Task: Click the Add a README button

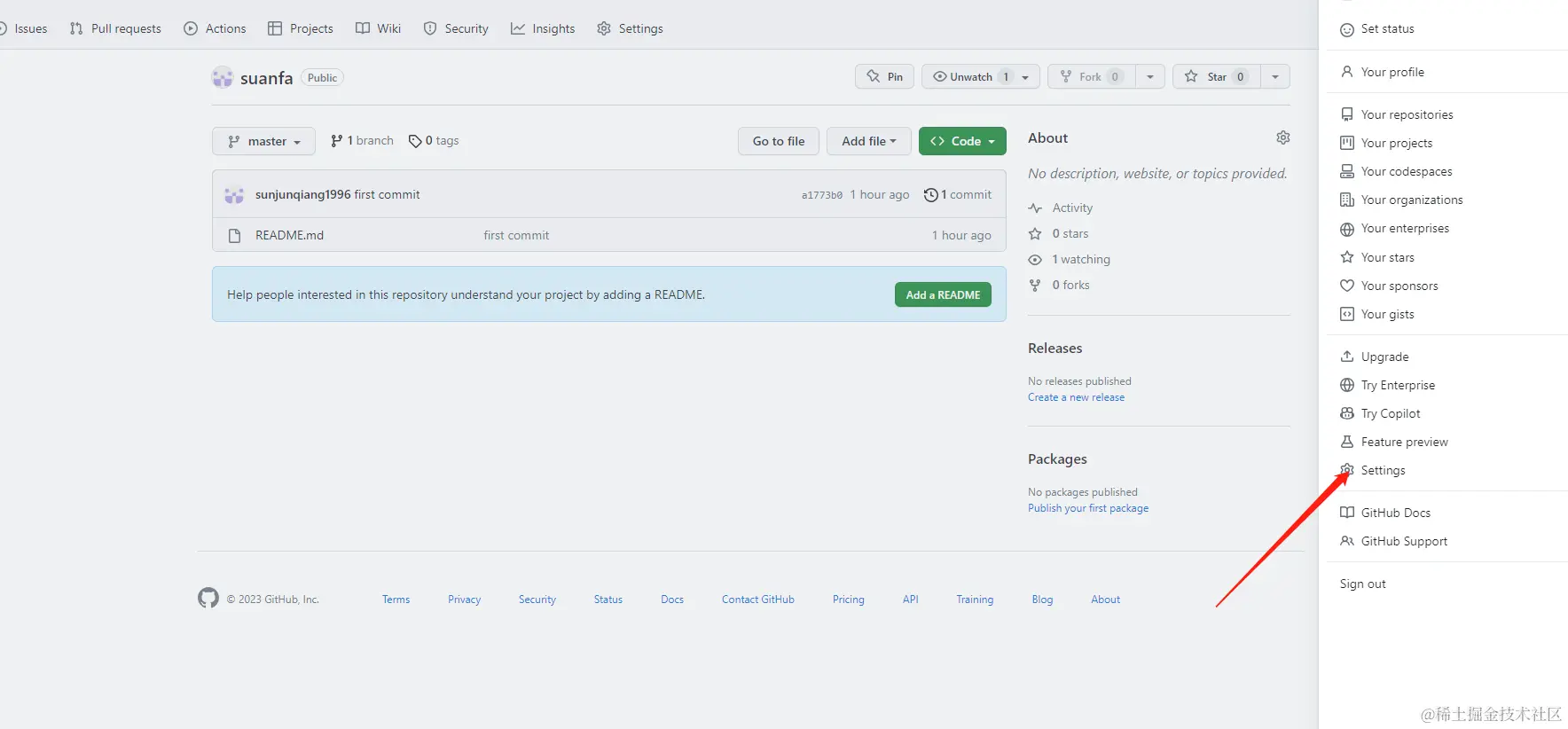Action: click(x=943, y=294)
